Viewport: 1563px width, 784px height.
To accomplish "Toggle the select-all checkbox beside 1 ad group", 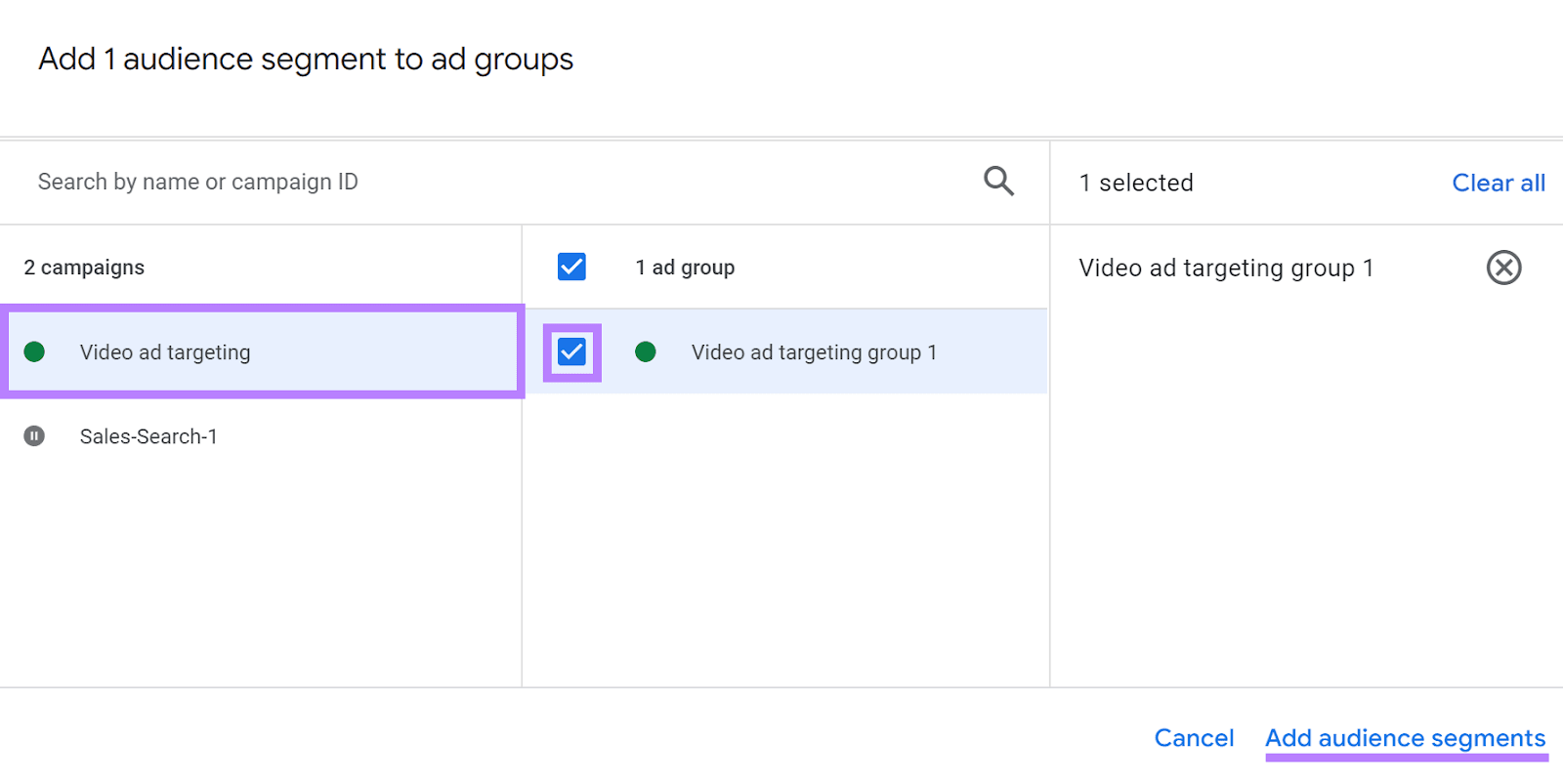I will point(571,267).
